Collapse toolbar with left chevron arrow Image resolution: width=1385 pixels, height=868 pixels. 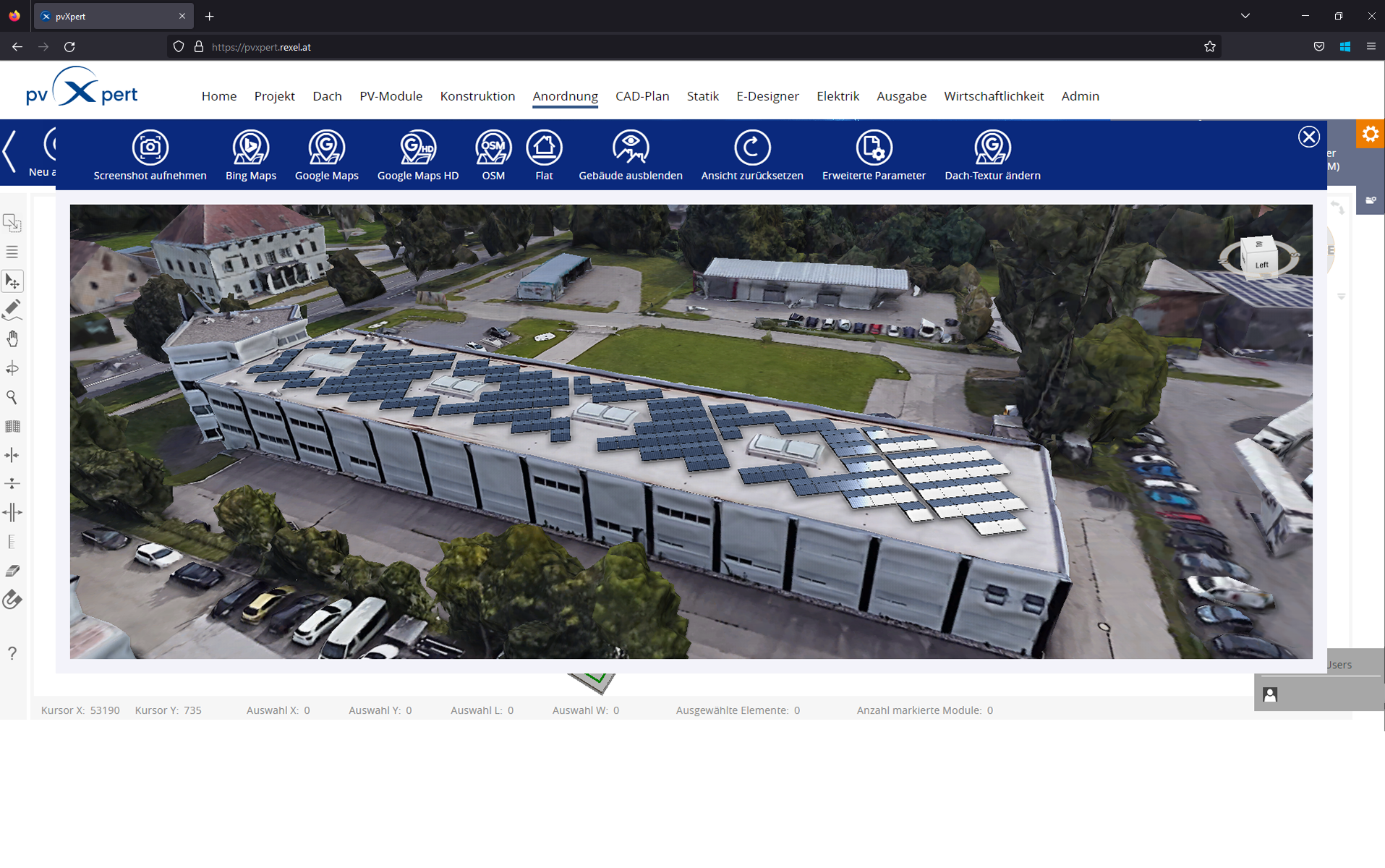(9, 152)
